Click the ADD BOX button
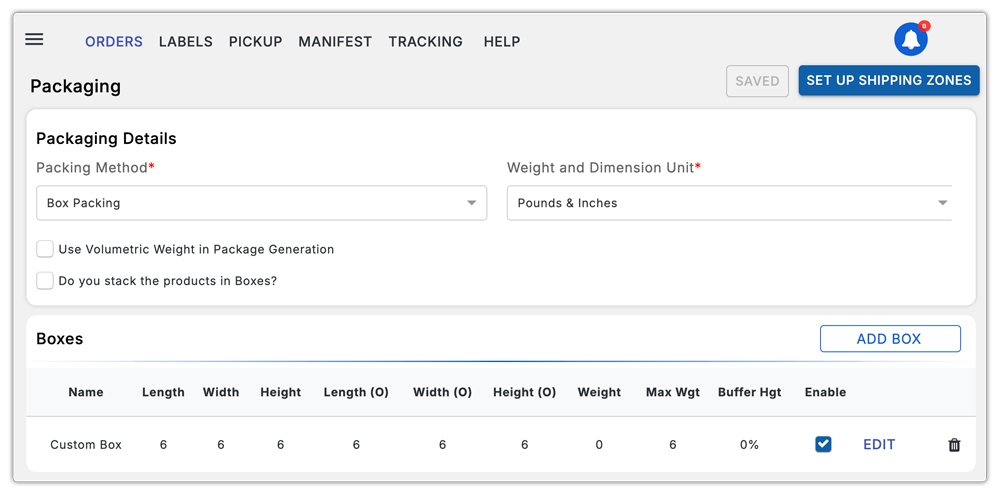 (890, 338)
